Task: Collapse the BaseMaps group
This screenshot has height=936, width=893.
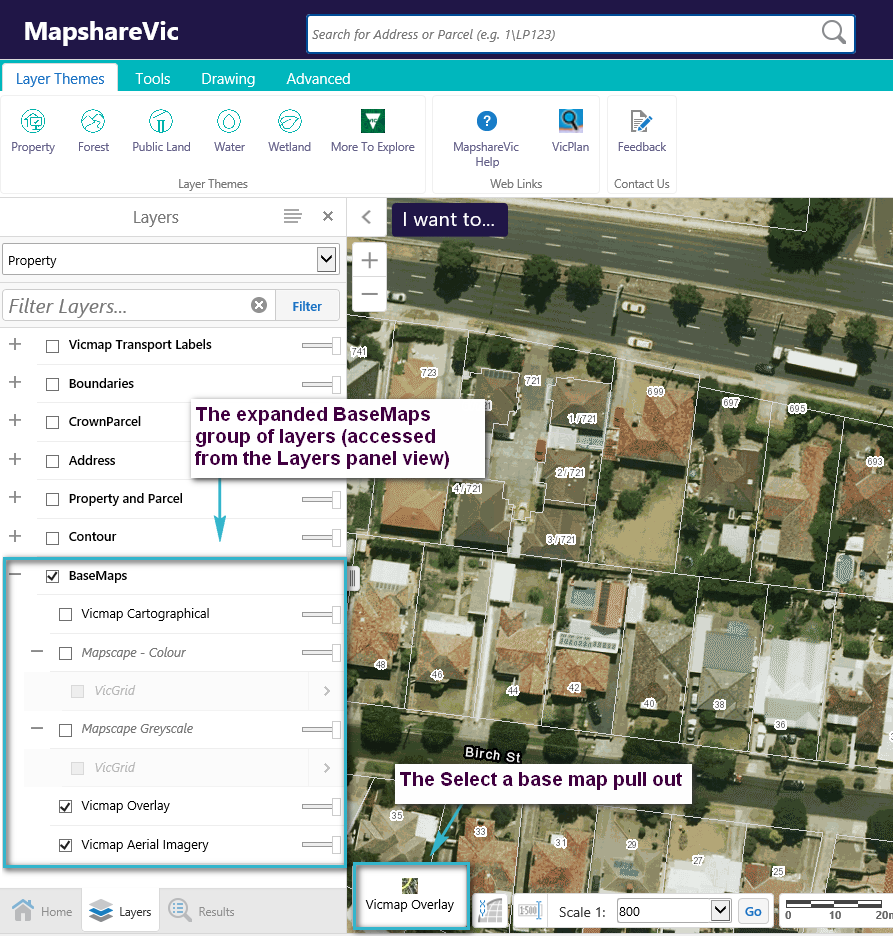Action: [16, 574]
